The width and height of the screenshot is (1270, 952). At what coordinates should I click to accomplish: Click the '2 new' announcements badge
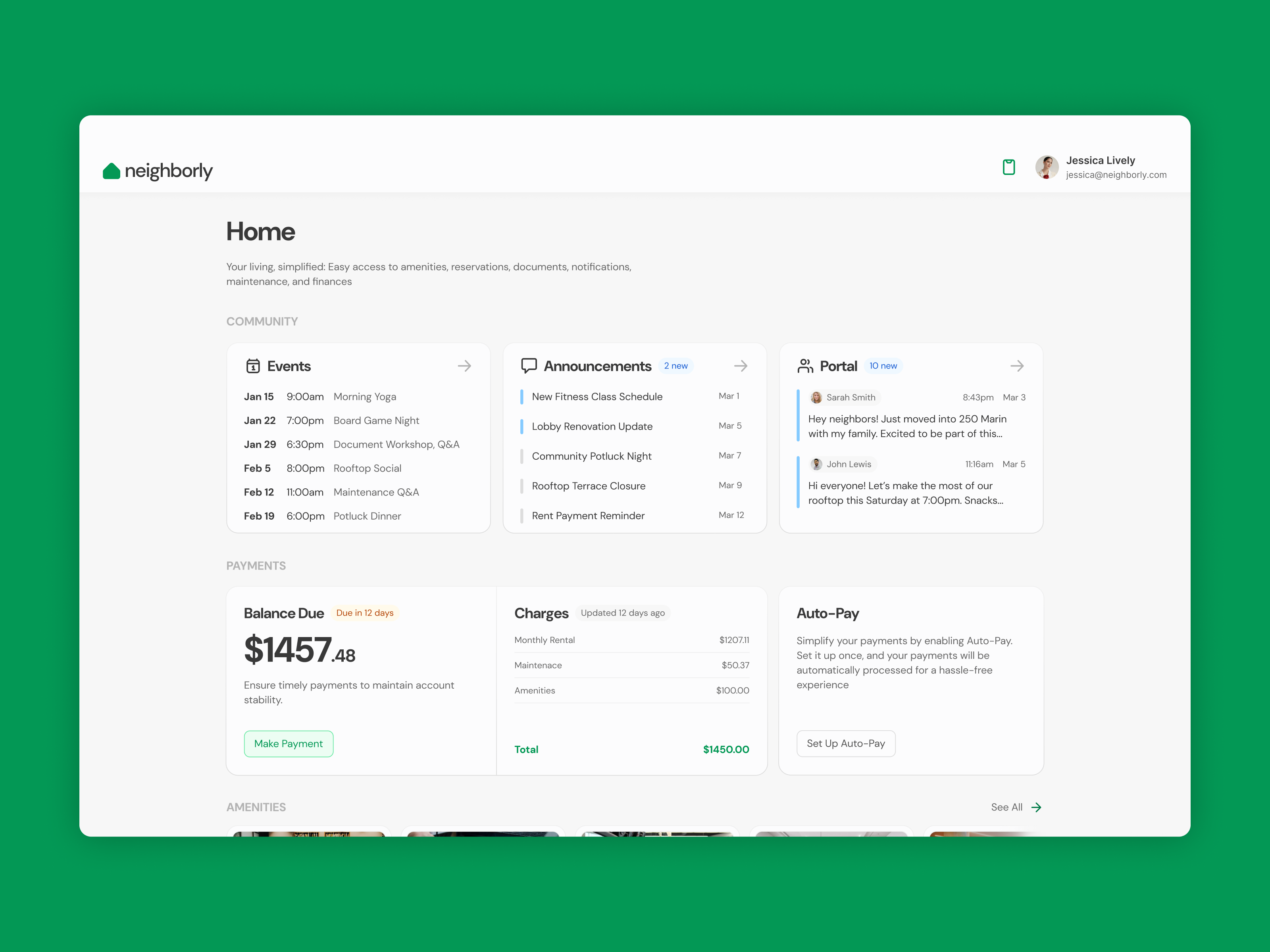point(676,366)
